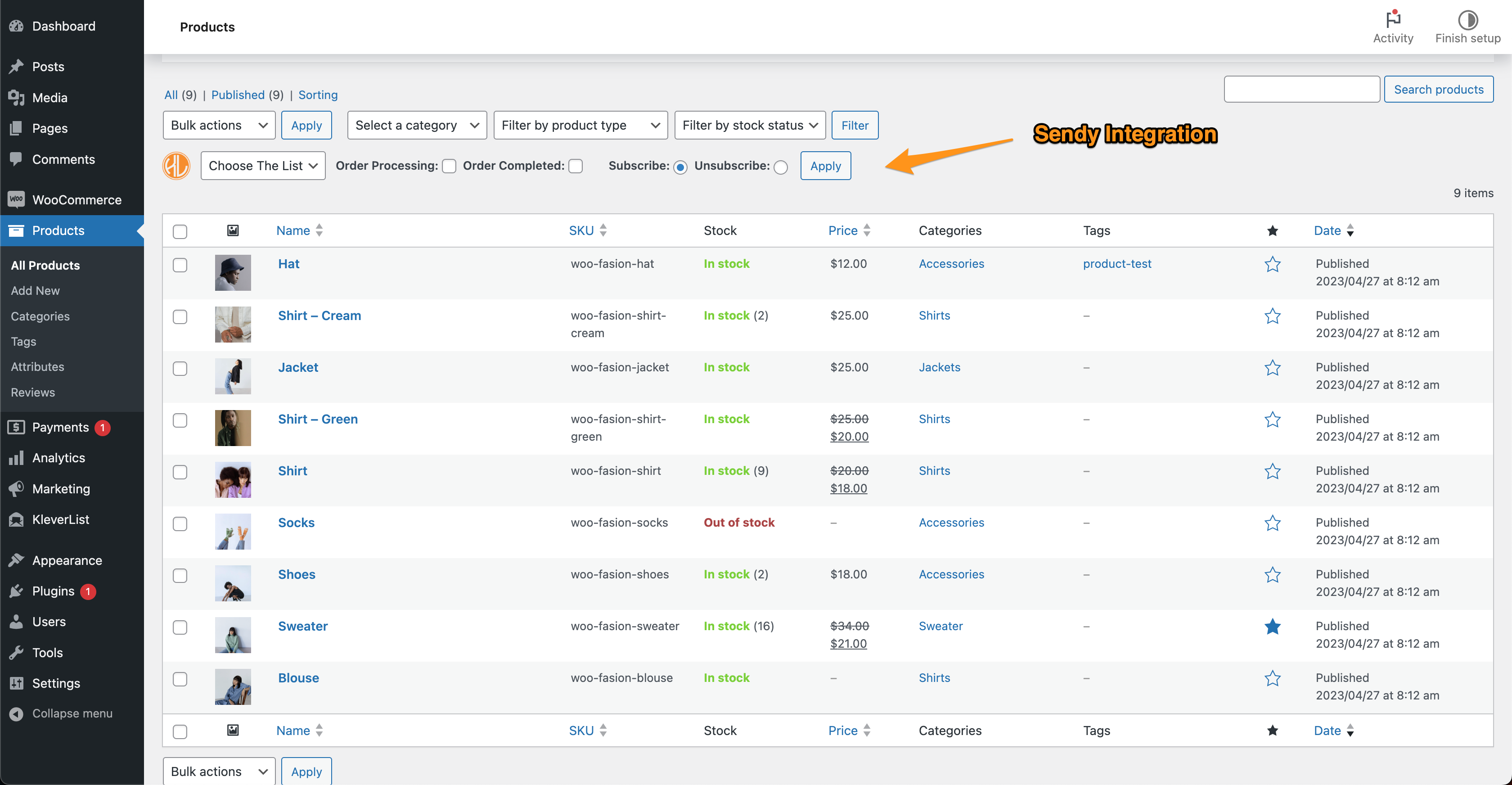
Task: Click the Dashboard icon in sidebar
Action: click(17, 26)
